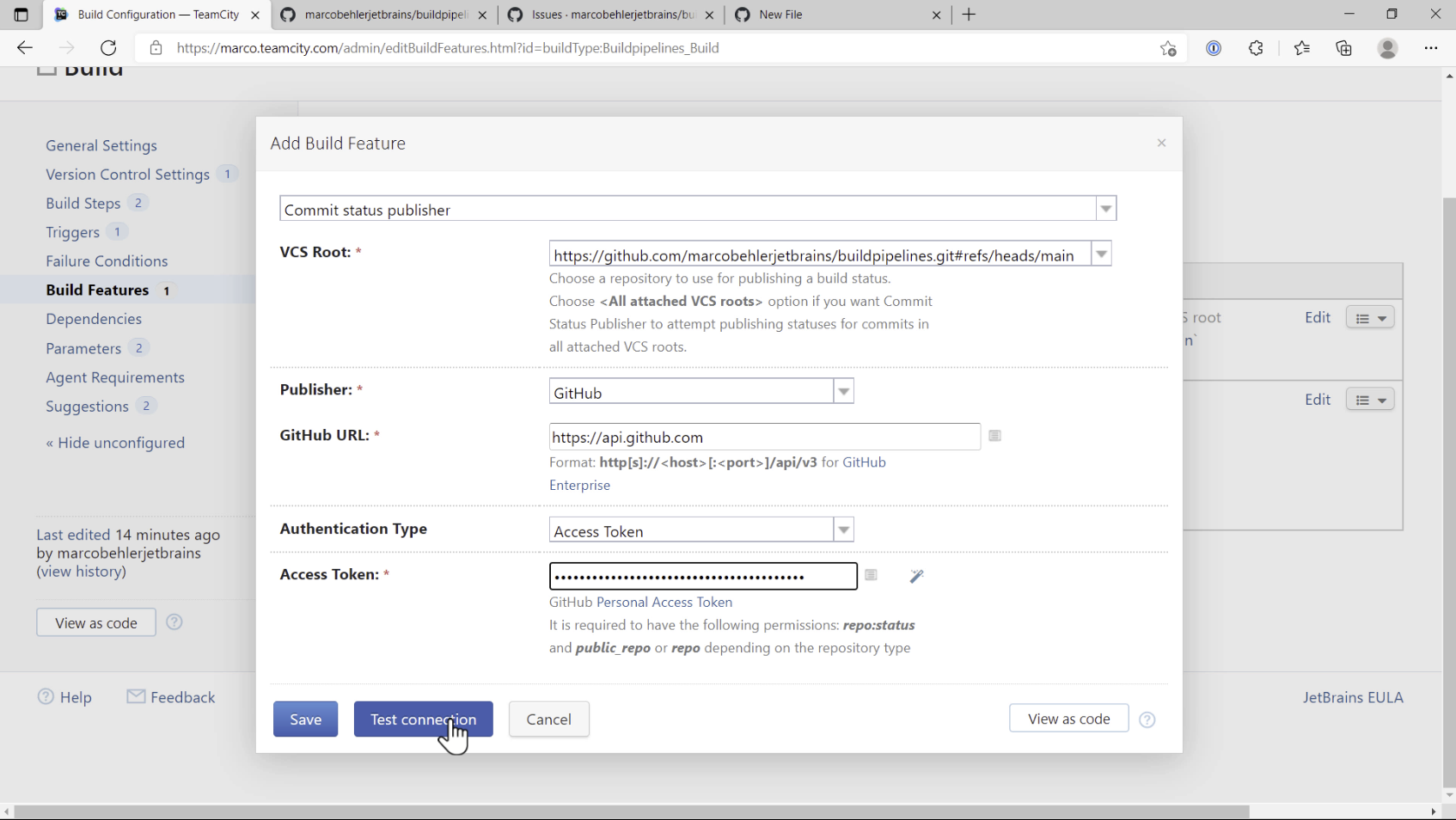Open the Authentication Type dropdown

click(x=844, y=529)
